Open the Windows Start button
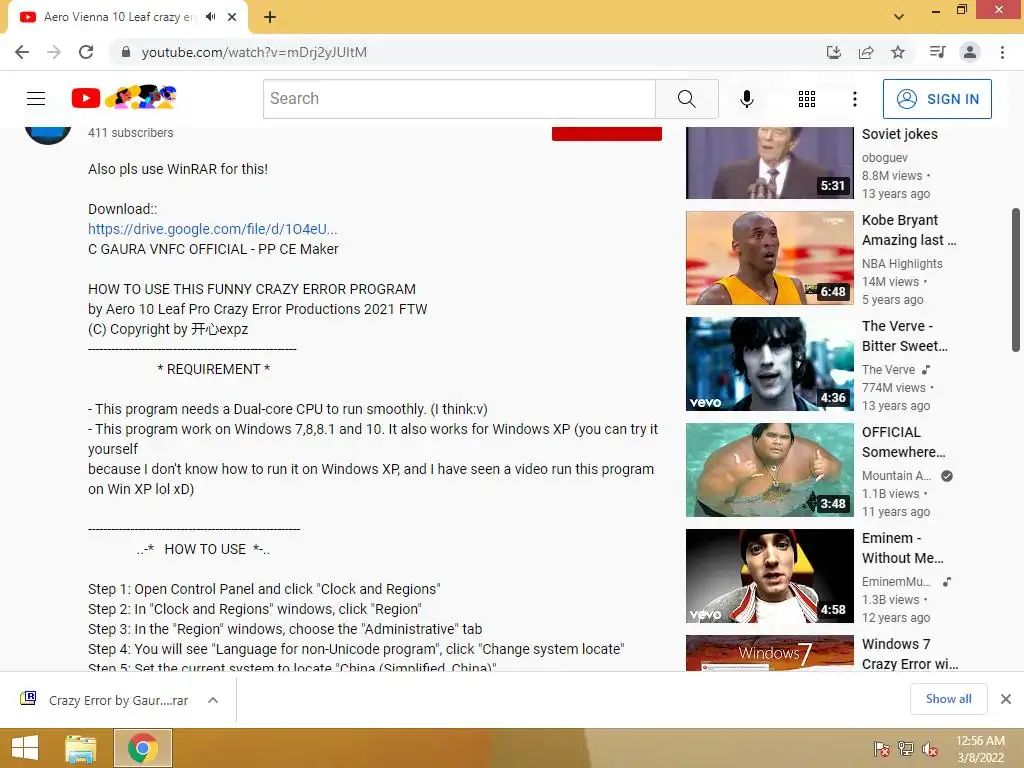Screen dimensions: 1024x768 25,748
